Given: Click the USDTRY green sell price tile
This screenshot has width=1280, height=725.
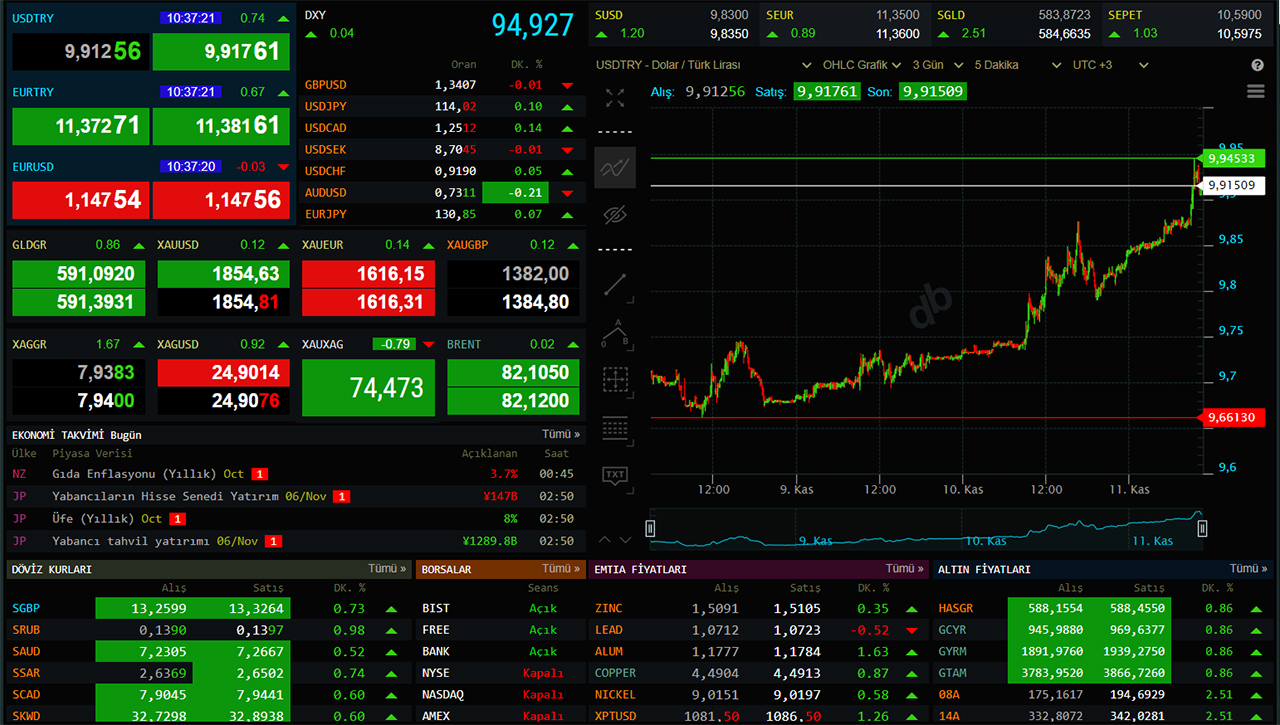Looking at the screenshot, I should click(x=221, y=51).
